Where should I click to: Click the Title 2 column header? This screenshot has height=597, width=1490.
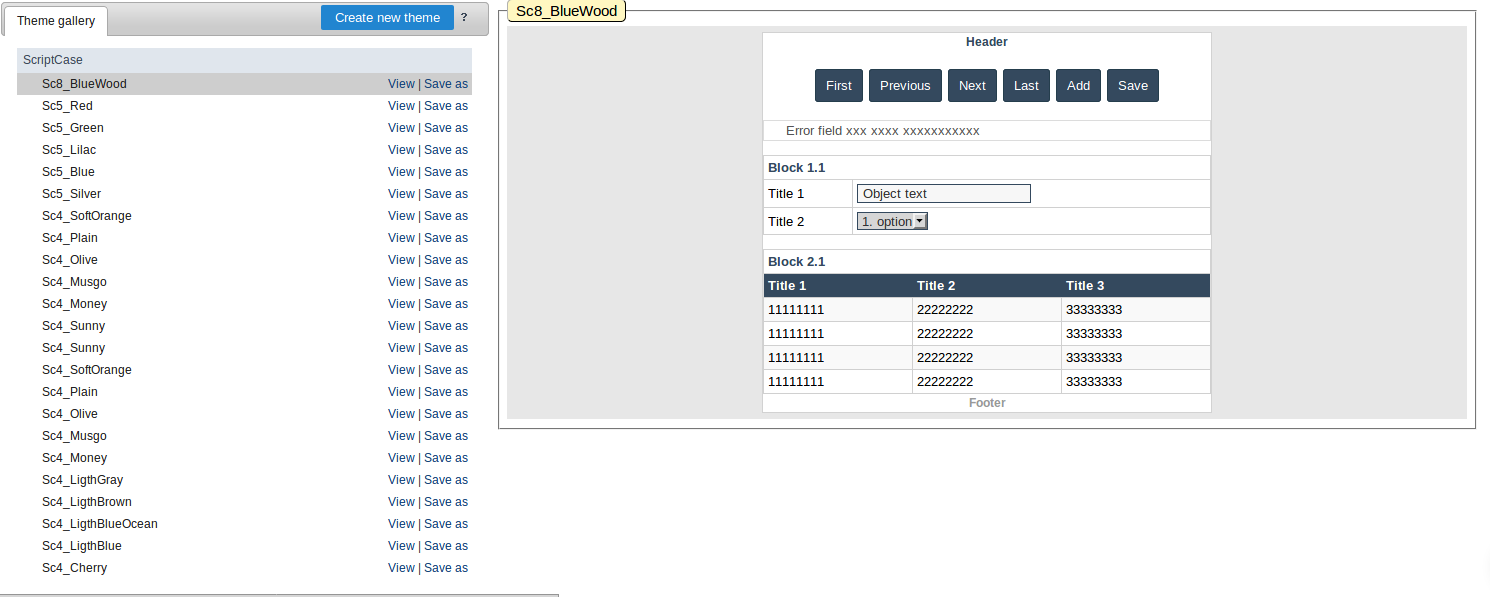[x=936, y=286]
